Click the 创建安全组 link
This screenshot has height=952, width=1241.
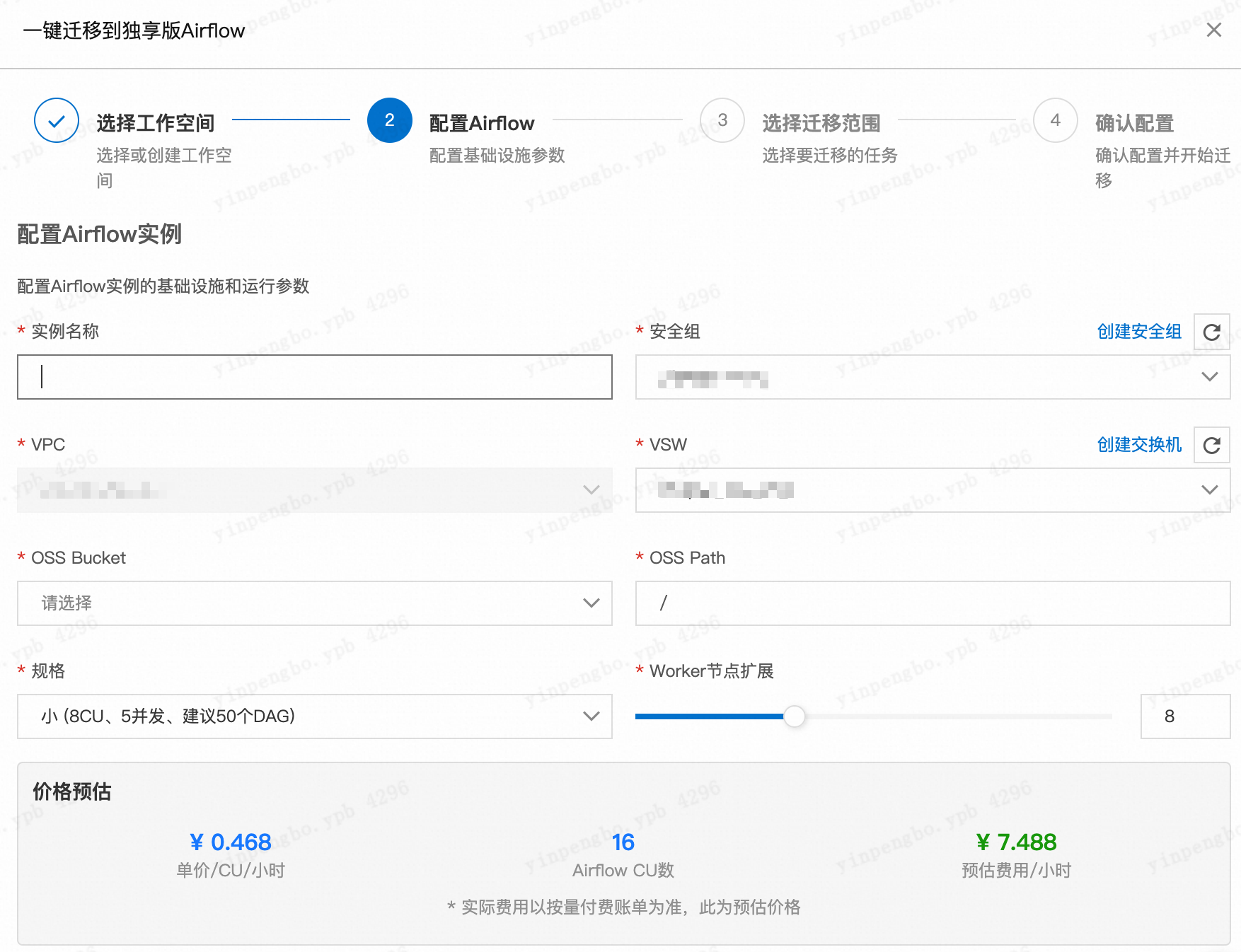[x=1139, y=332]
